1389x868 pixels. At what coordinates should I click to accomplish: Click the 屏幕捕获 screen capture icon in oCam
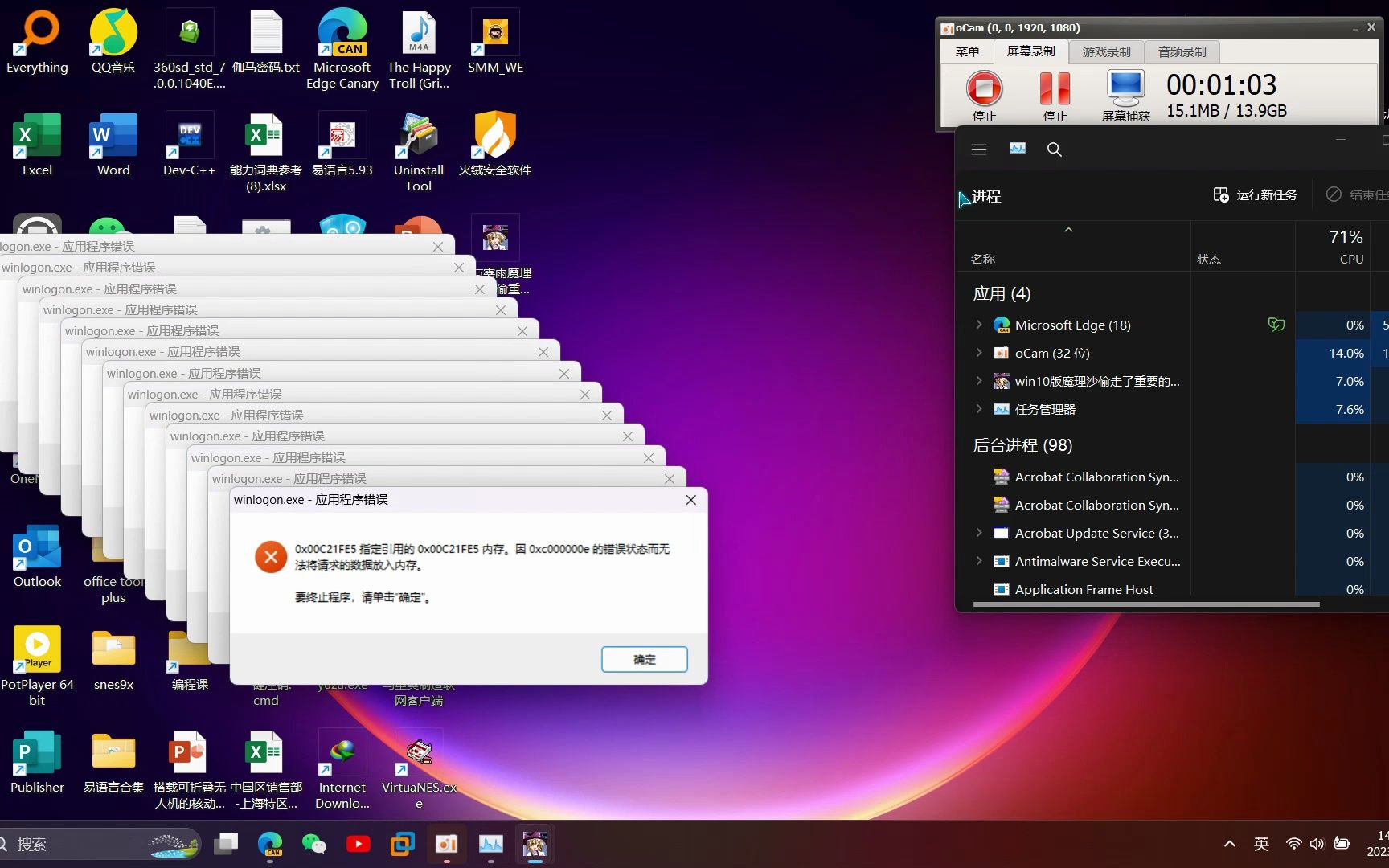1125,88
